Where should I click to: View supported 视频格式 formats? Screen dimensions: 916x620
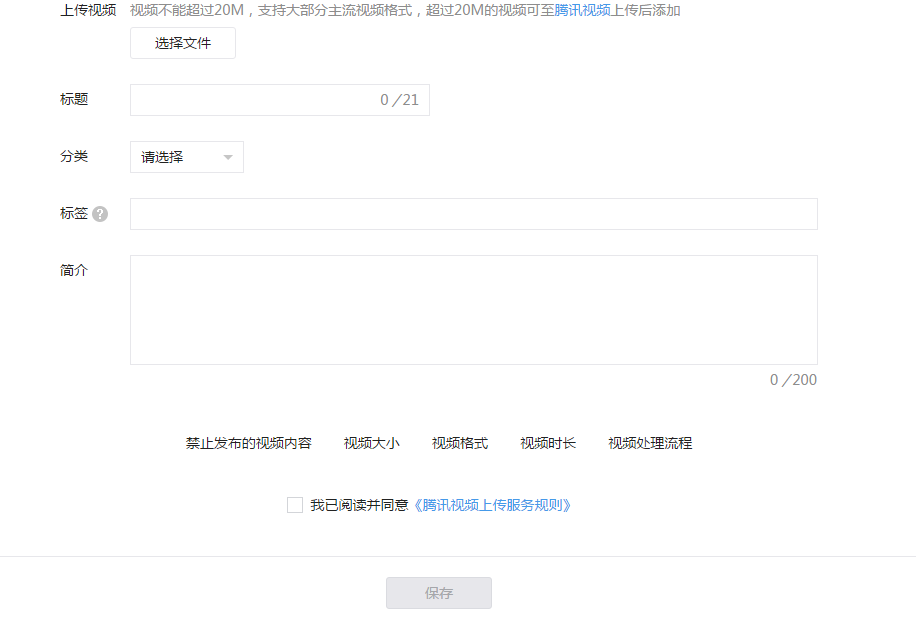click(458, 443)
